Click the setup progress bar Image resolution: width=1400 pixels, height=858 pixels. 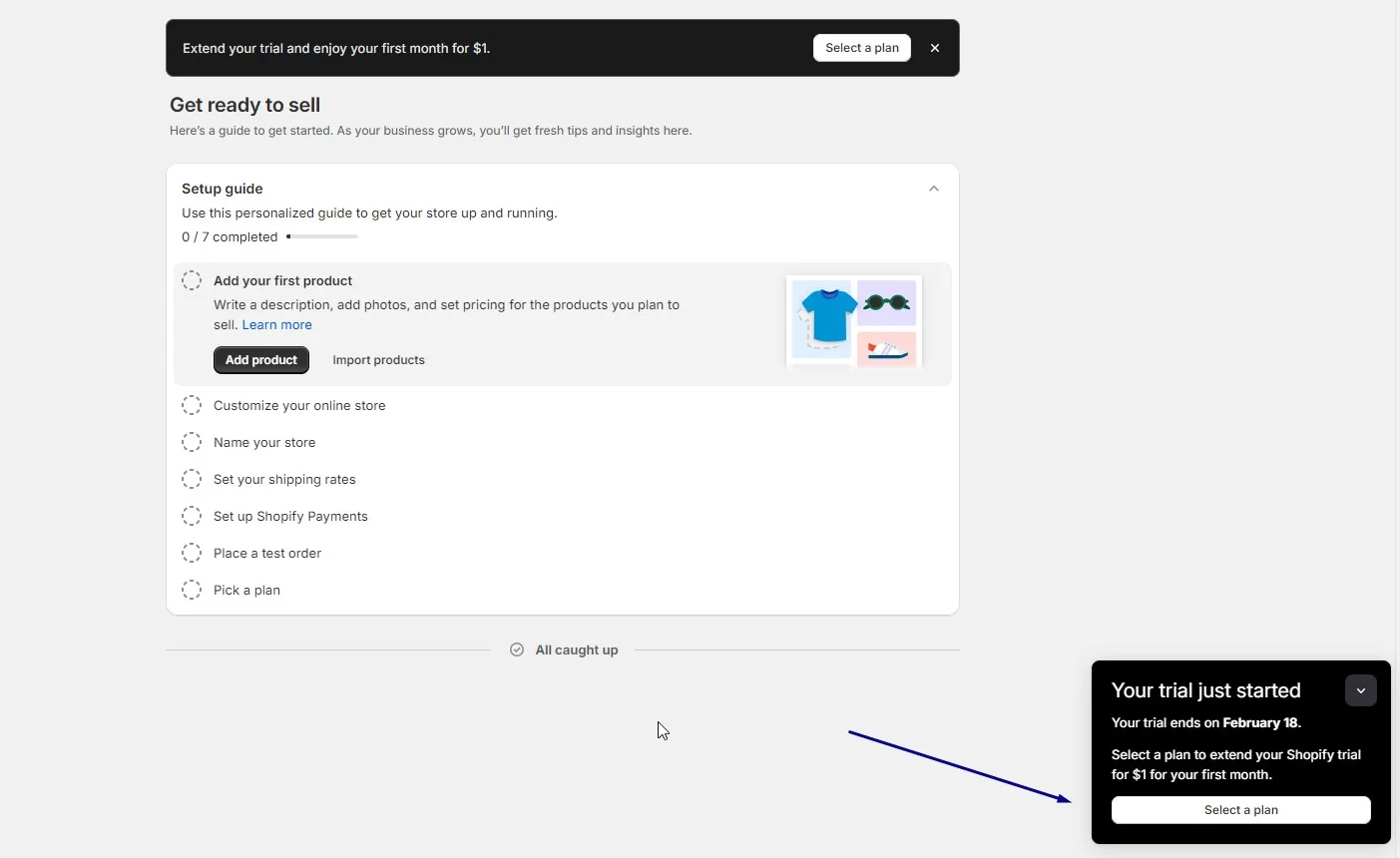[322, 237]
